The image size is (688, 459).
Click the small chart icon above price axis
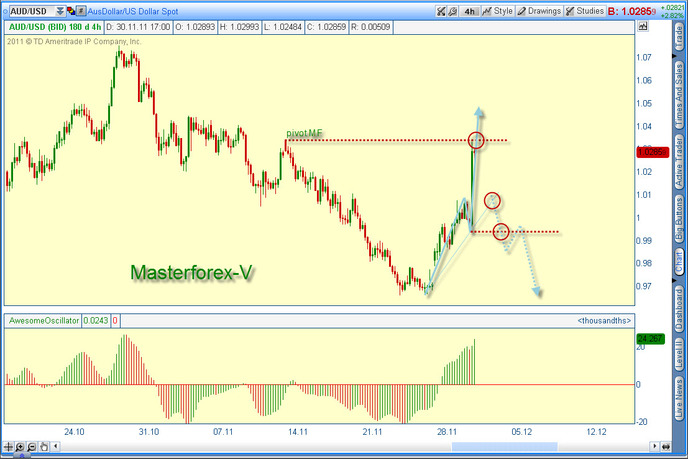(643, 26)
